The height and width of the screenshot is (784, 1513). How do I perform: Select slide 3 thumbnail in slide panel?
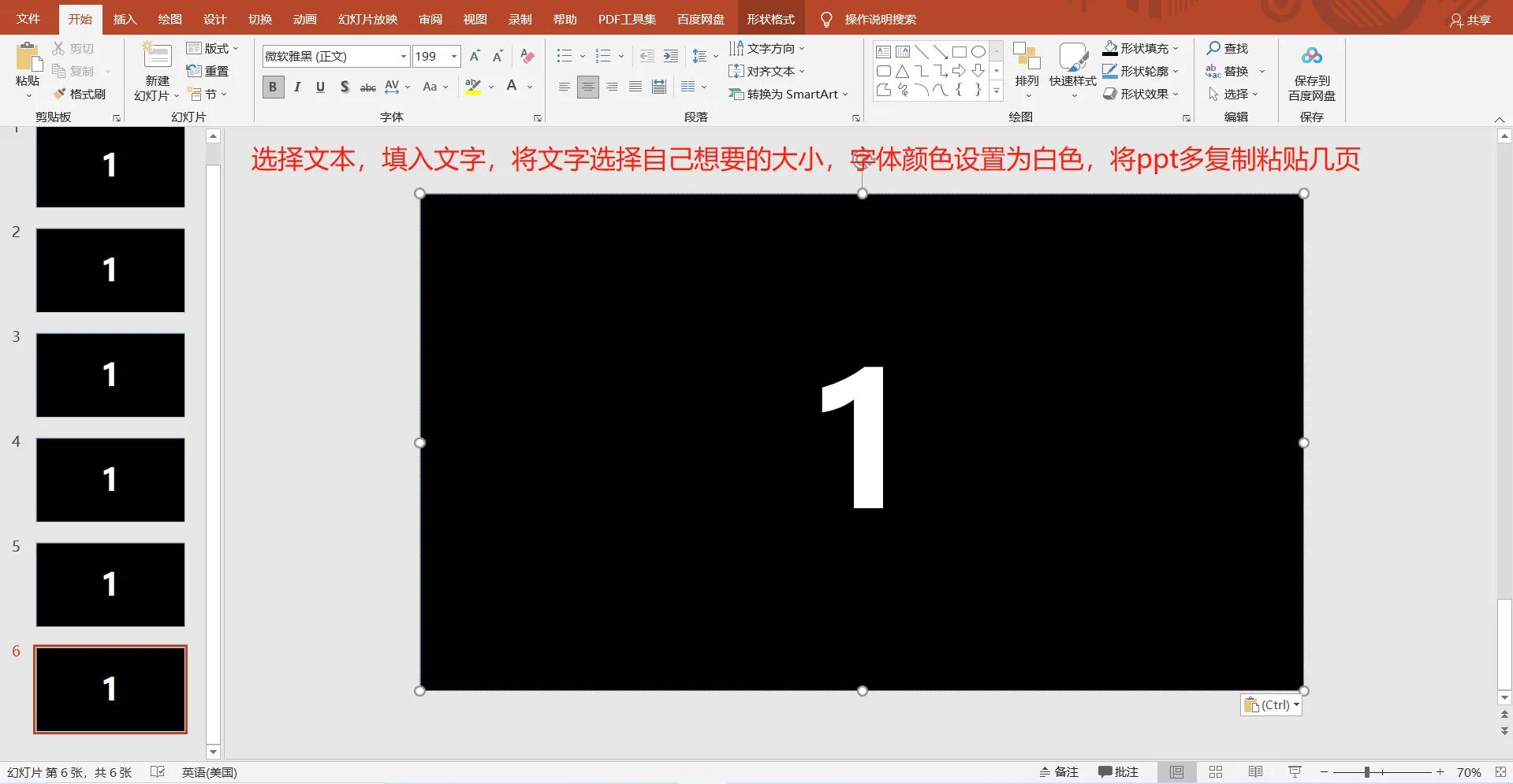pyautogui.click(x=110, y=375)
